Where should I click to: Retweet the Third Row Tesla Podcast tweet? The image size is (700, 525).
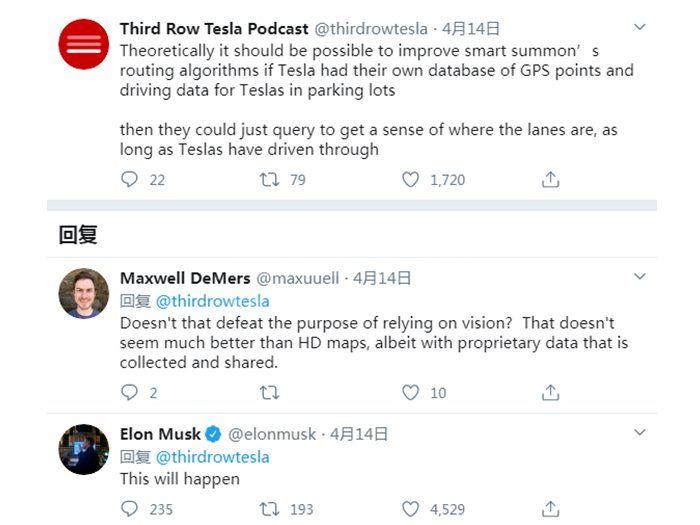click(x=269, y=180)
